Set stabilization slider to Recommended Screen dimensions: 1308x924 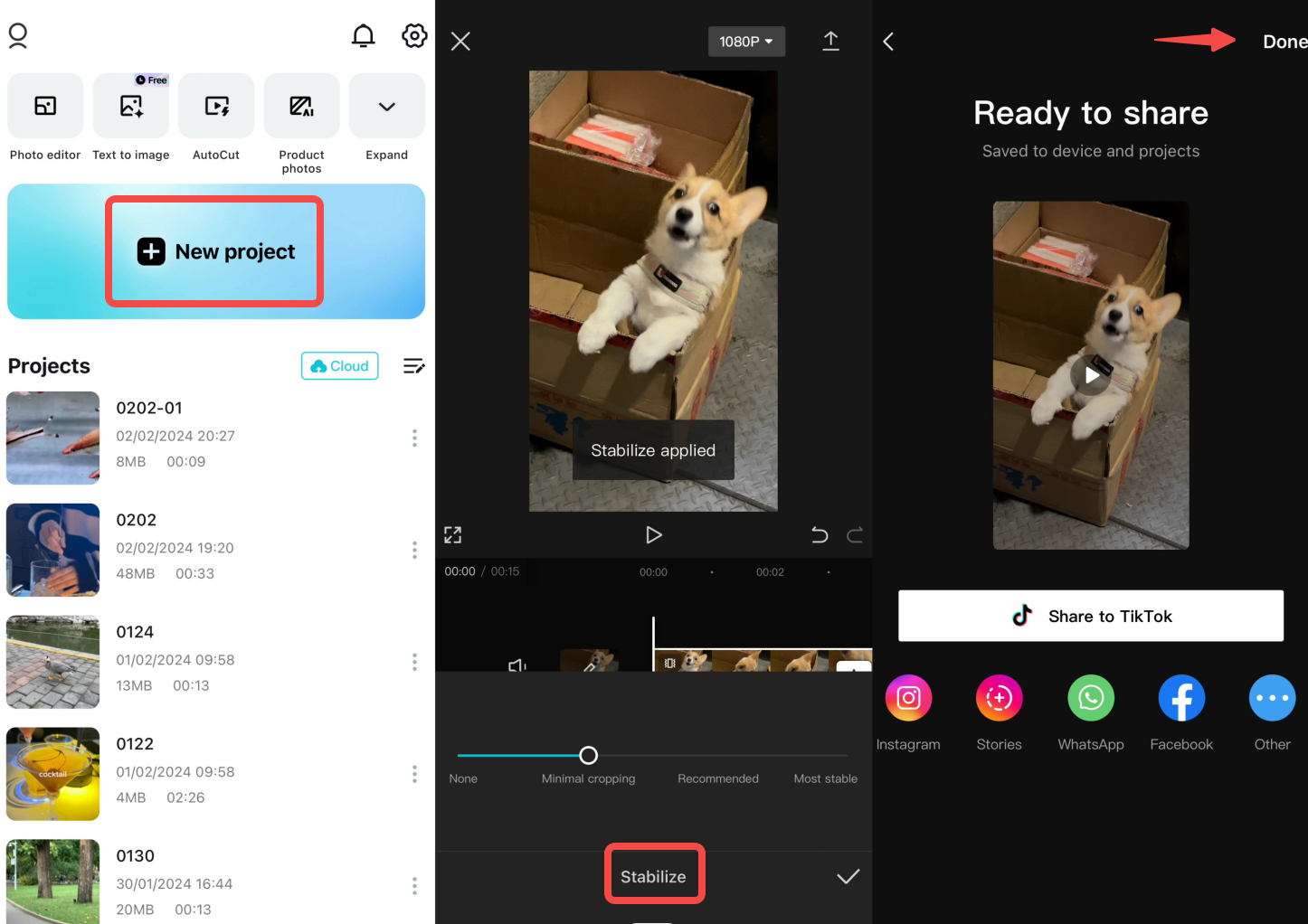[x=717, y=755]
